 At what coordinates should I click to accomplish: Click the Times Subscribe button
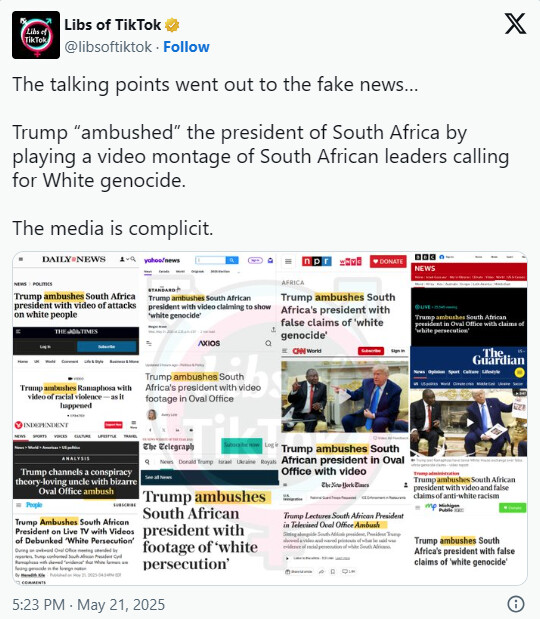point(107,347)
